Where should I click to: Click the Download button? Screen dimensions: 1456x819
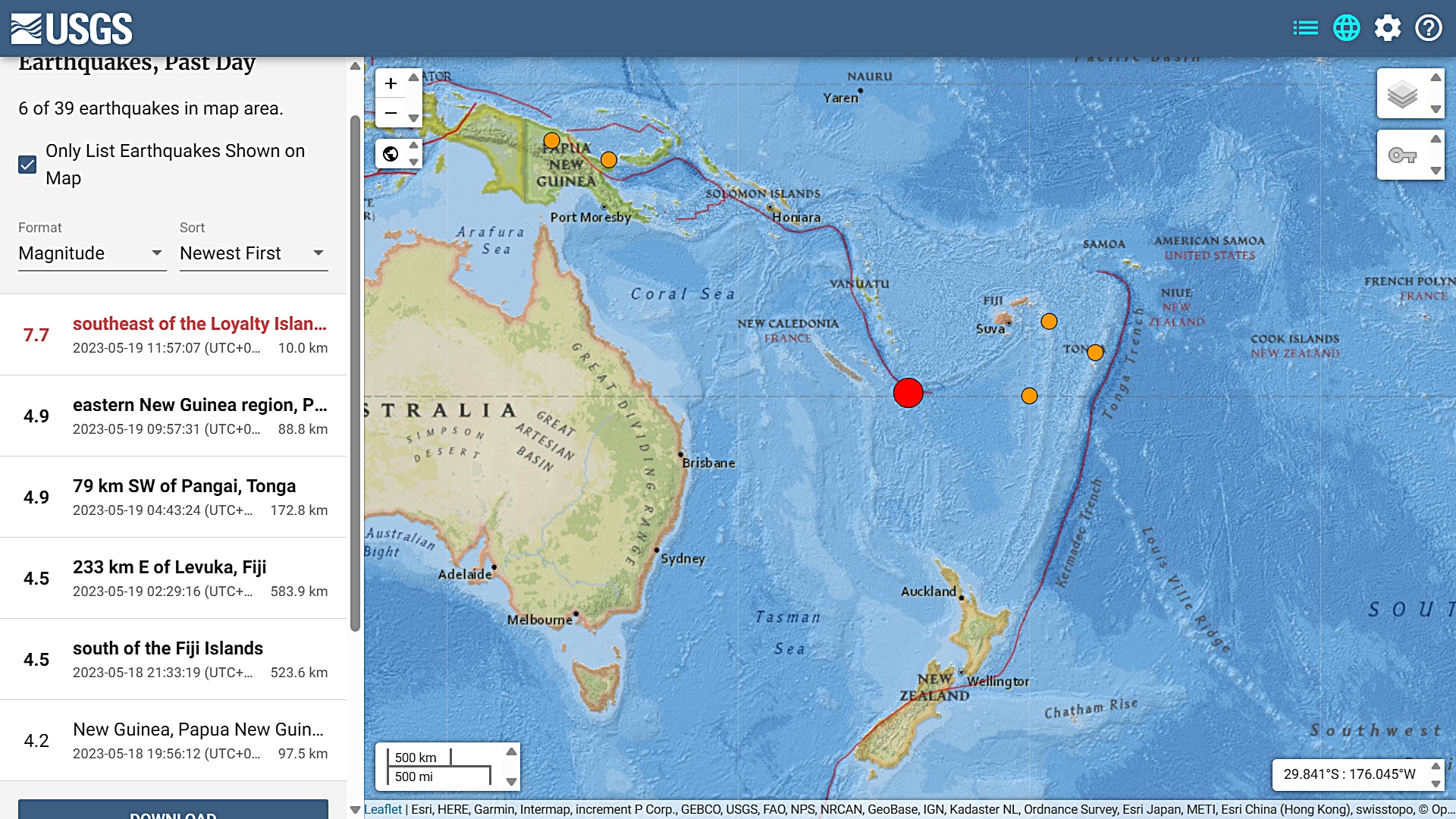pos(173,810)
